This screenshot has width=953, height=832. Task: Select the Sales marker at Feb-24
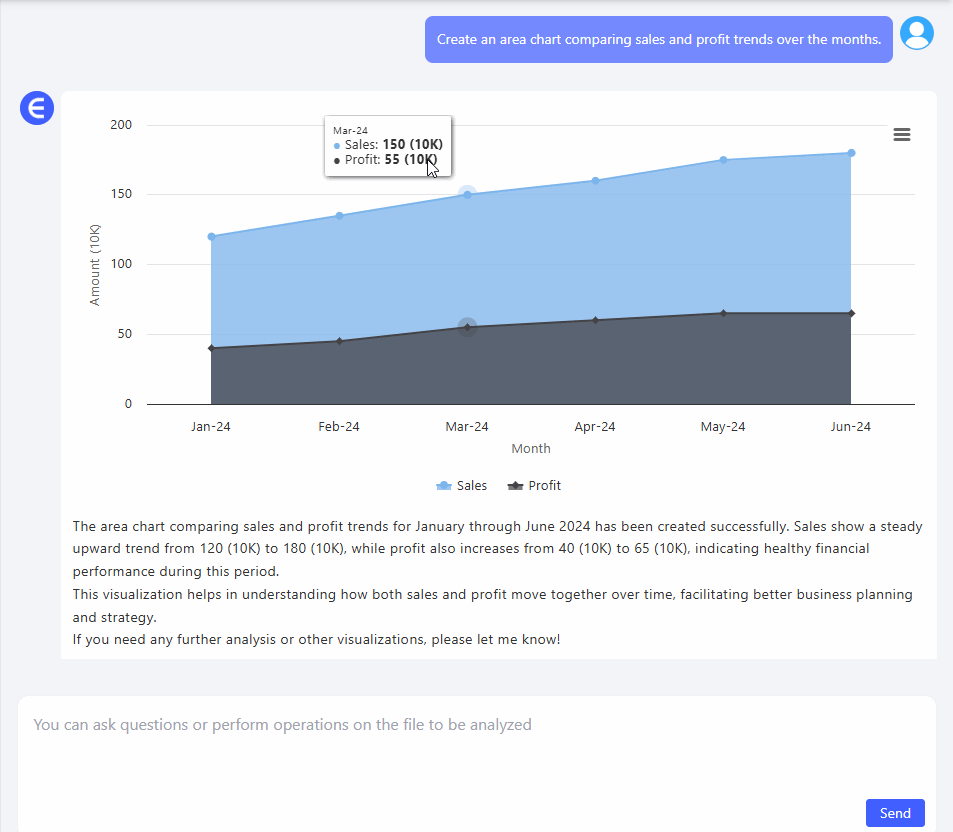pos(339,216)
